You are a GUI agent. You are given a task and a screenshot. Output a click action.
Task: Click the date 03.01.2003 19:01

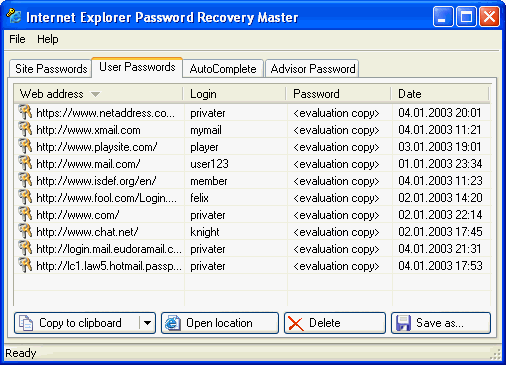[439, 147]
